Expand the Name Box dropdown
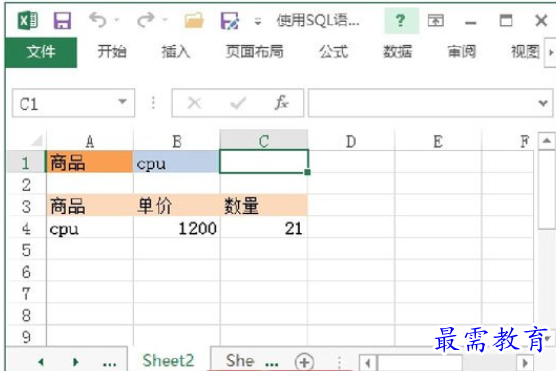 [123, 102]
